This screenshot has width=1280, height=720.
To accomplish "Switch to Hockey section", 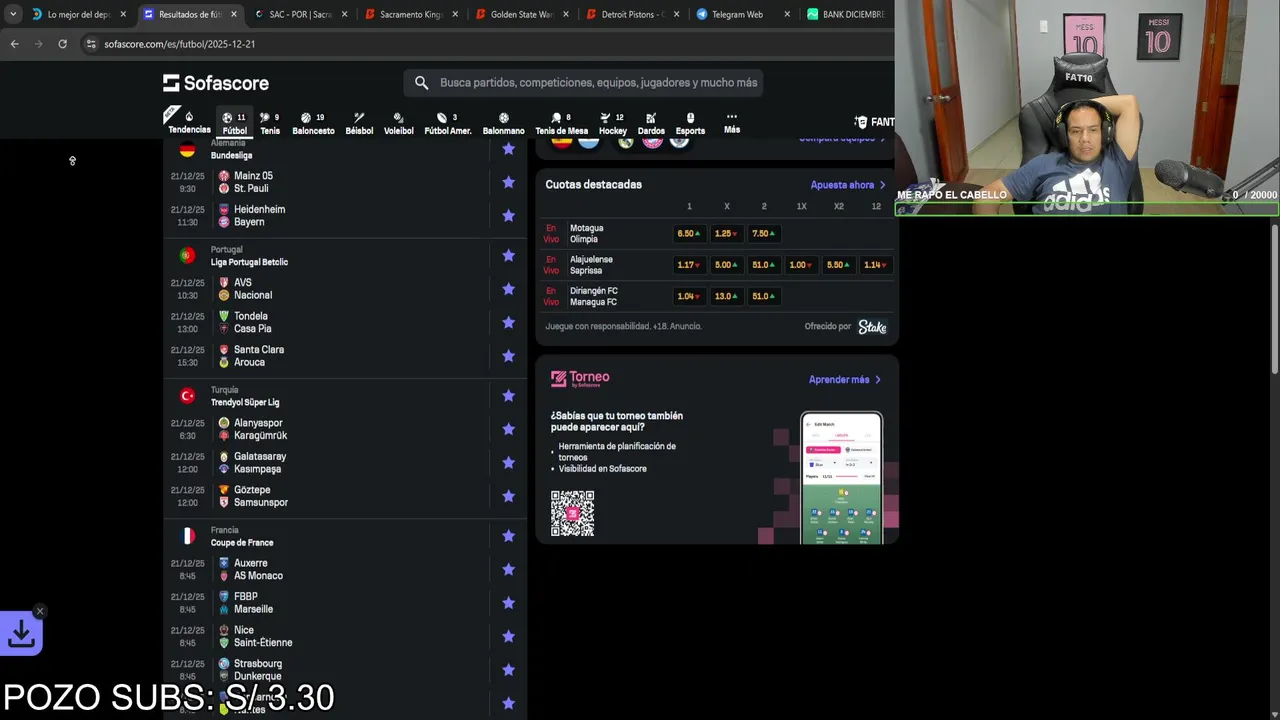I will click(x=613, y=122).
